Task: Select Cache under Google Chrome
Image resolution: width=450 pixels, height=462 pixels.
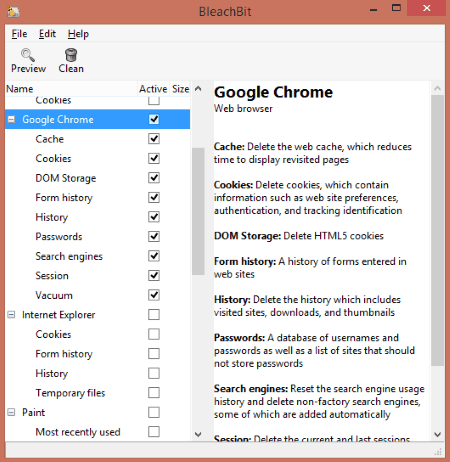Action: [49, 139]
